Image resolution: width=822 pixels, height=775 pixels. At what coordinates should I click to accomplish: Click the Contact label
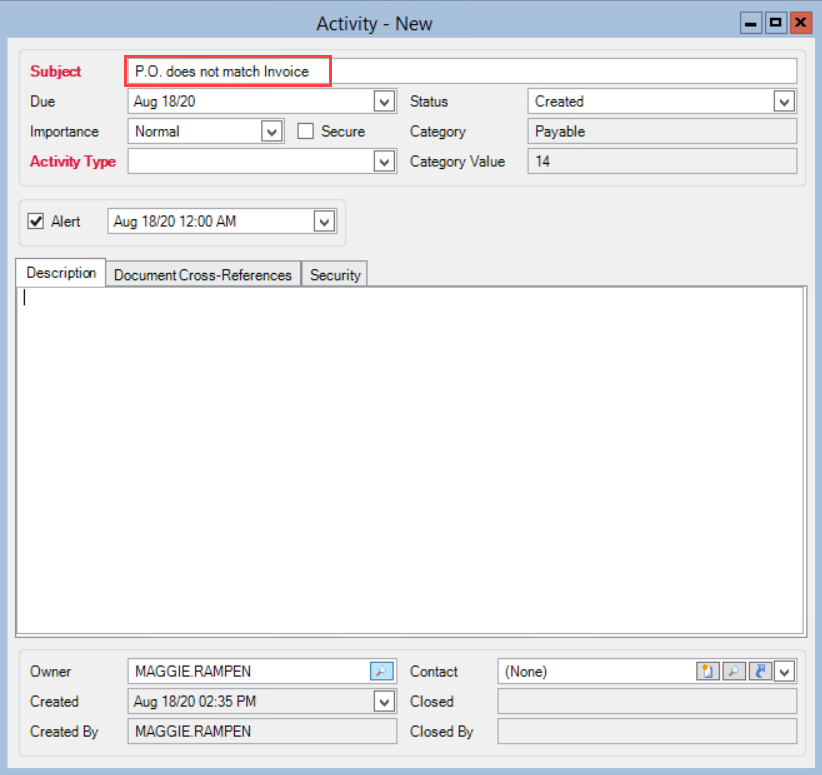434,671
